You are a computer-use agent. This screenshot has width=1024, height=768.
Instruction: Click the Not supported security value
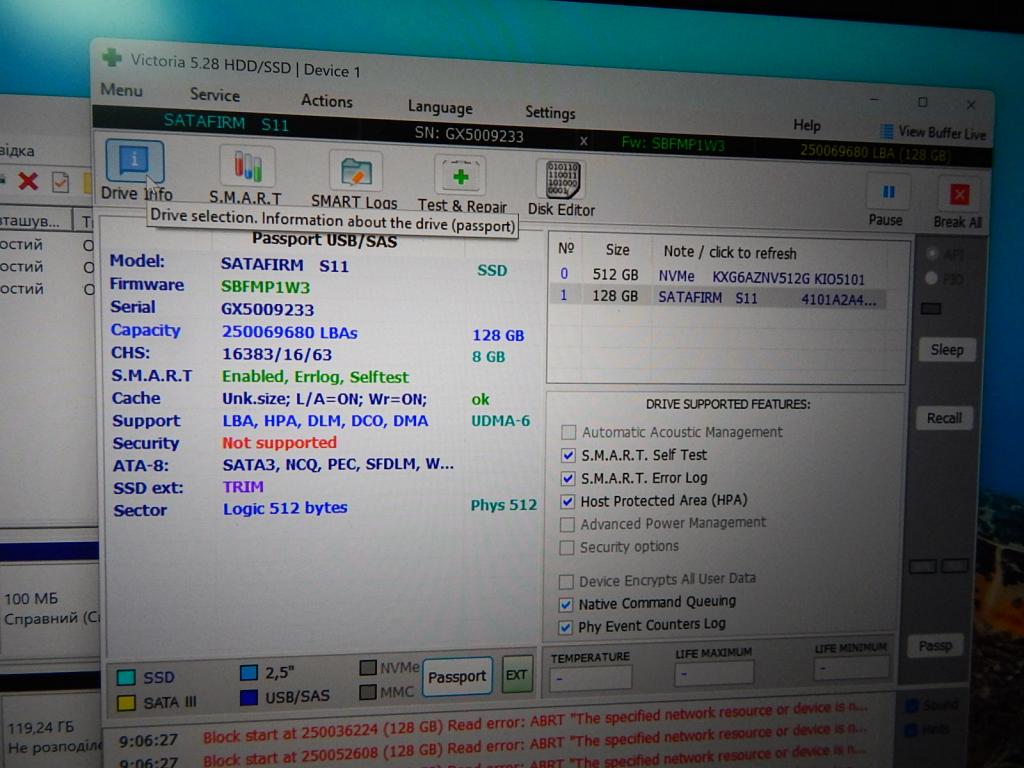280,443
